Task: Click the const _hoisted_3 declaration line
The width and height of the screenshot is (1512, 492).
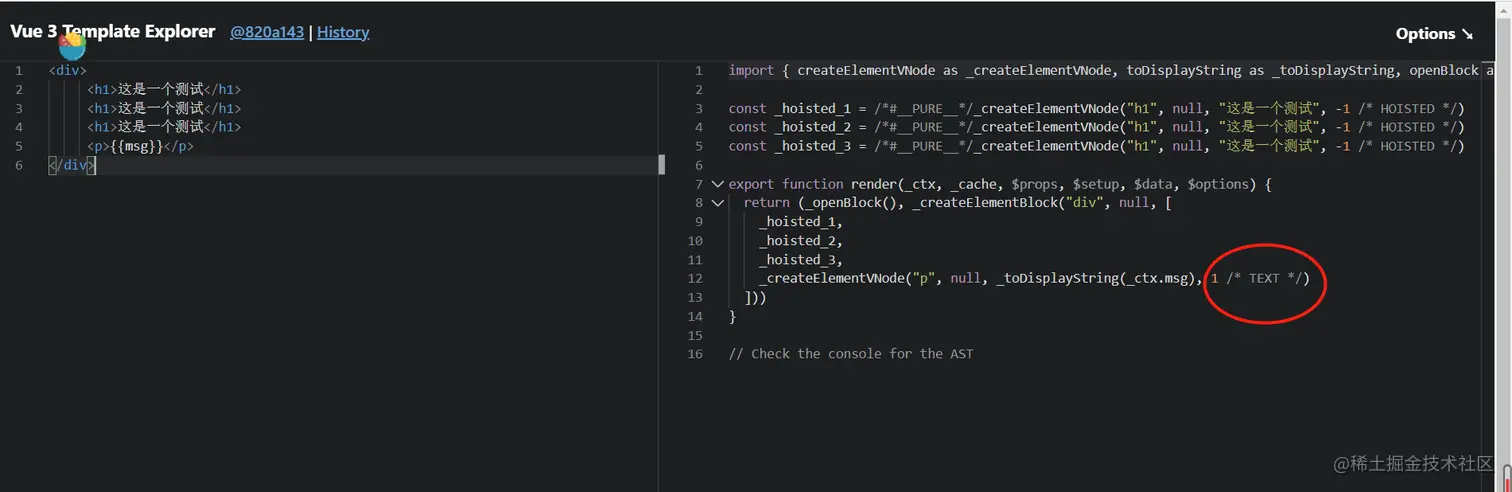Action: click(1096, 146)
